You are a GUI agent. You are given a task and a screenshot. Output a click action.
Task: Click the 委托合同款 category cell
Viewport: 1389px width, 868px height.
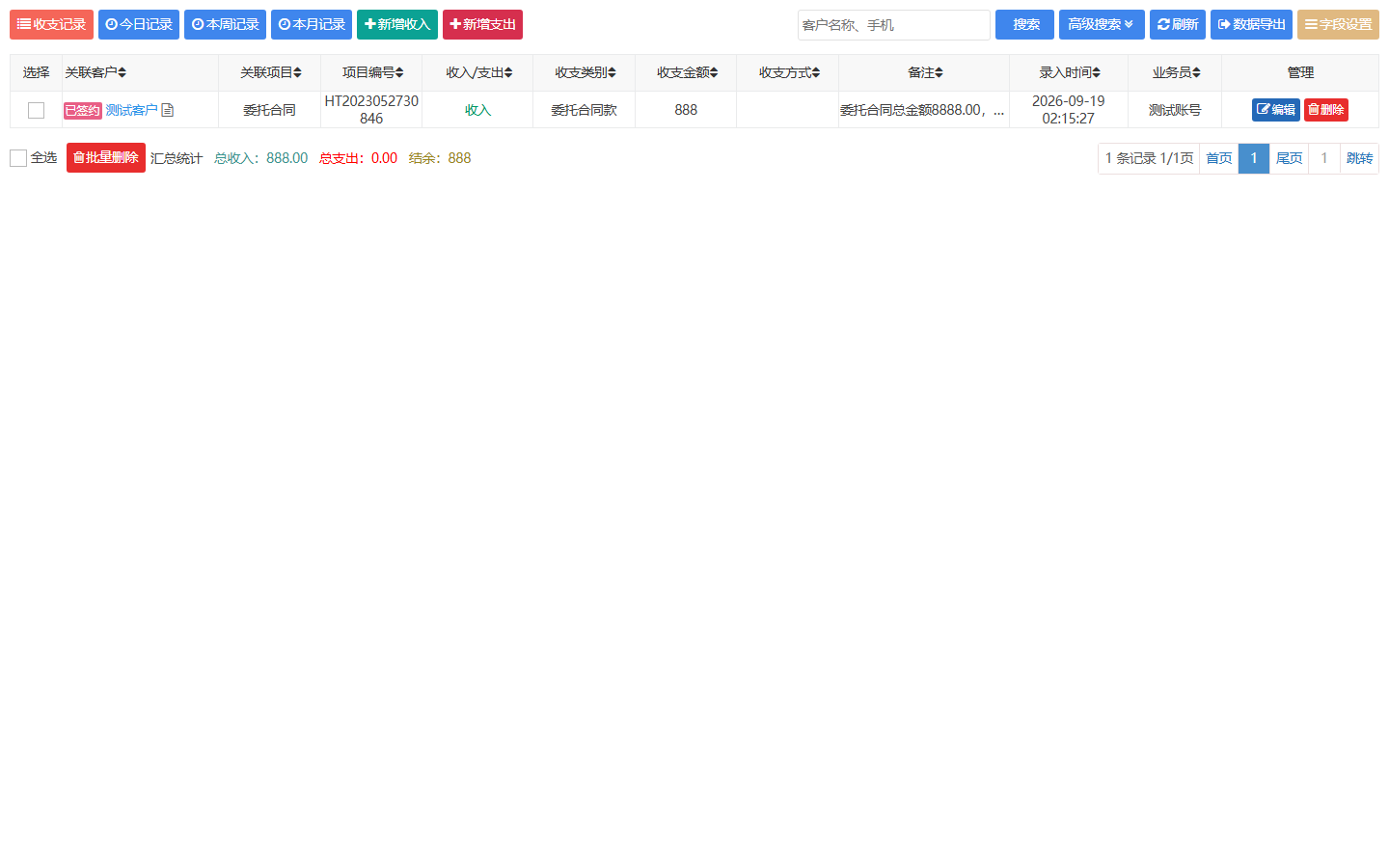pos(584,110)
